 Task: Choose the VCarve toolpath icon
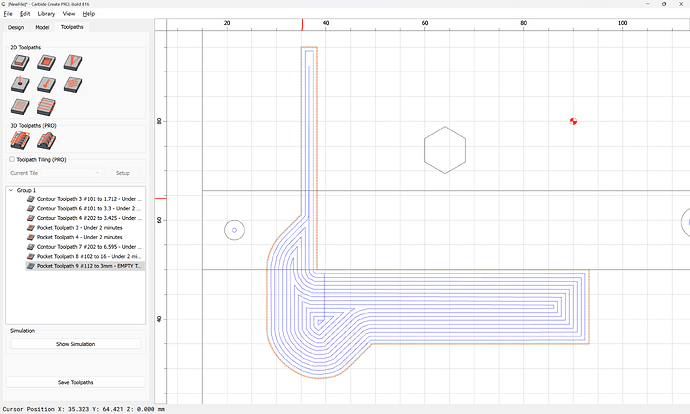(x=73, y=62)
